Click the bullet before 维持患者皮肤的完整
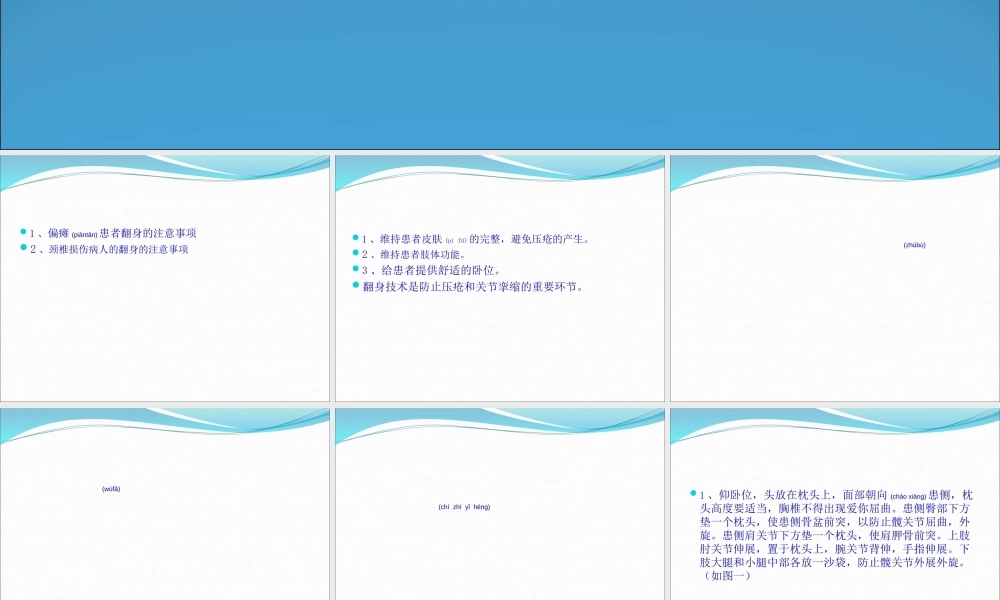The height and width of the screenshot is (600, 1000). coord(355,238)
